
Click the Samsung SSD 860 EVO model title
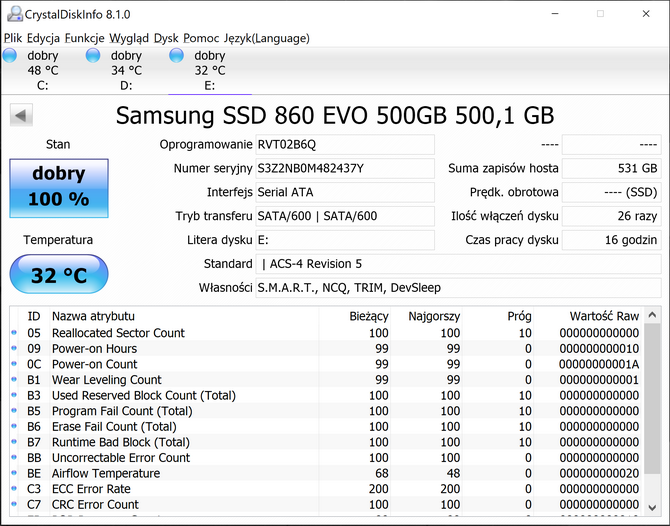(x=335, y=115)
